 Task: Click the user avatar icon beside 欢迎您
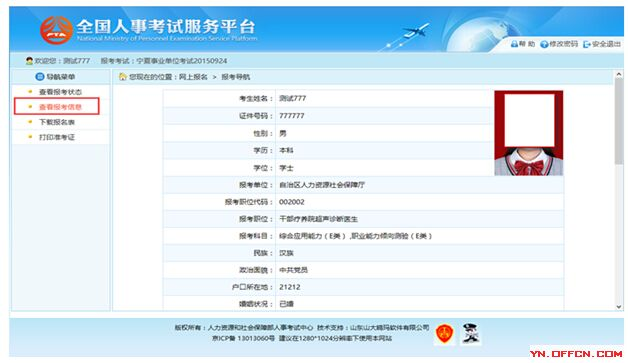(x=29, y=61)
